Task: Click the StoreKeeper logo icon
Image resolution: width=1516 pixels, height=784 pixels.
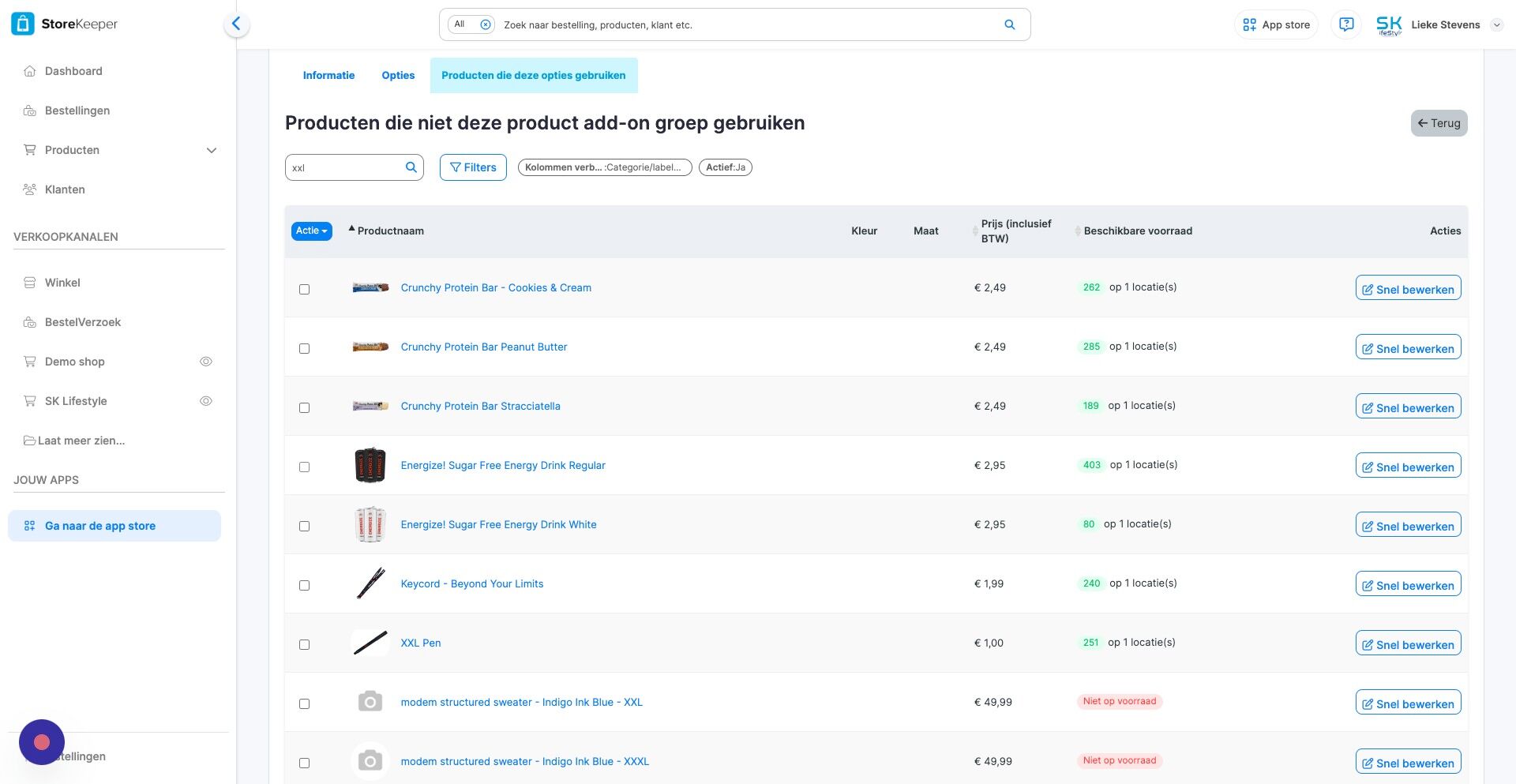Action: 22,24
